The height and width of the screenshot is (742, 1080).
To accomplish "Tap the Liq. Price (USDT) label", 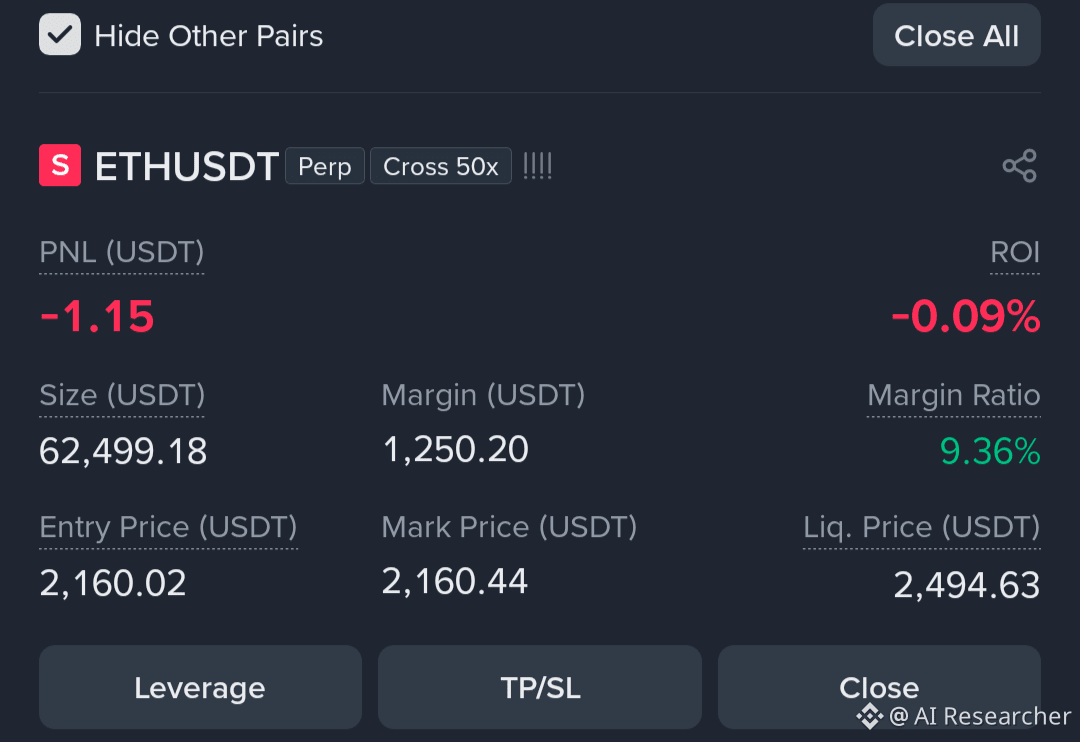I will tap(922, 528).
